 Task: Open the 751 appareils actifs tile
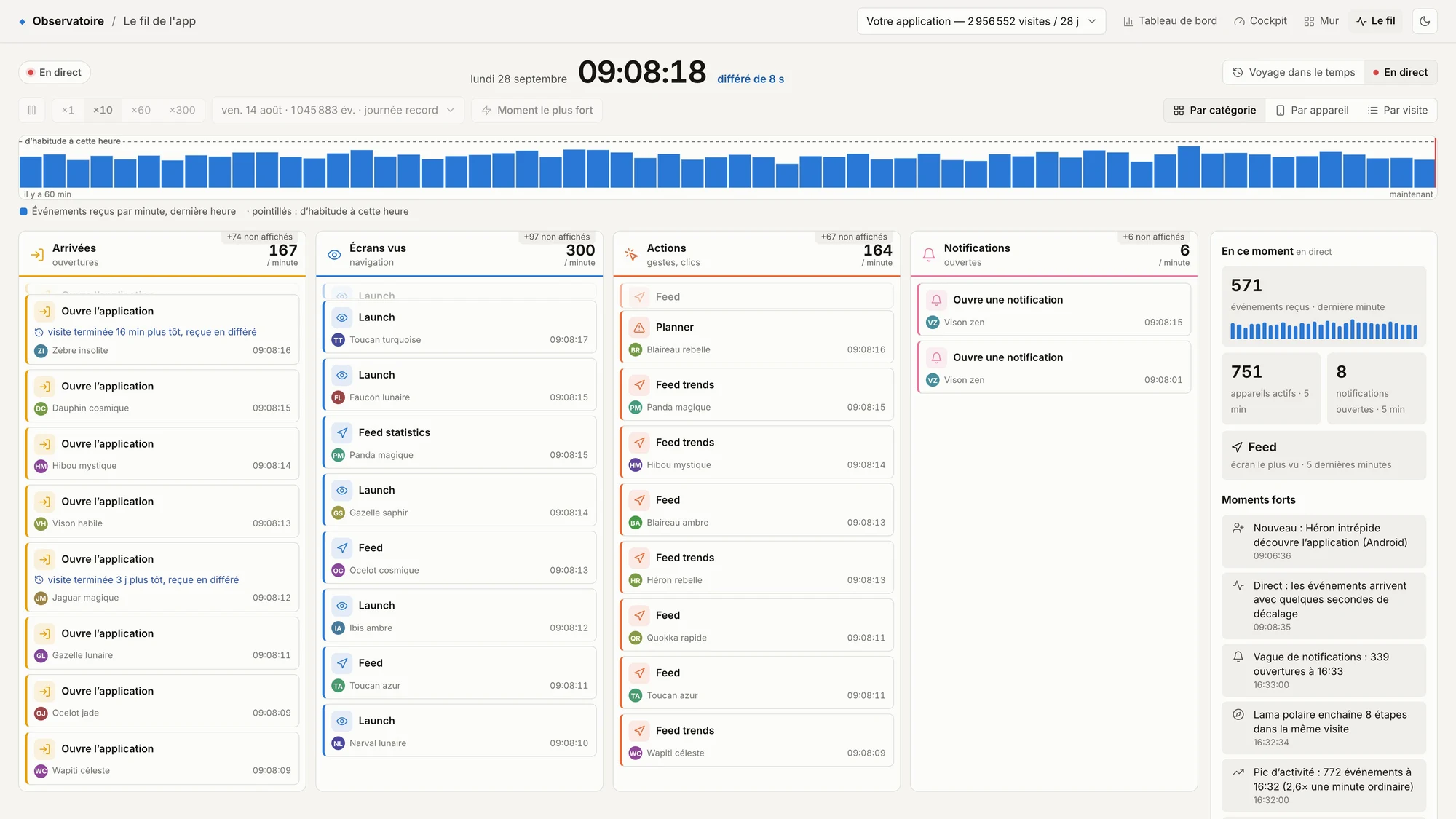click(x=1270, y=389)
